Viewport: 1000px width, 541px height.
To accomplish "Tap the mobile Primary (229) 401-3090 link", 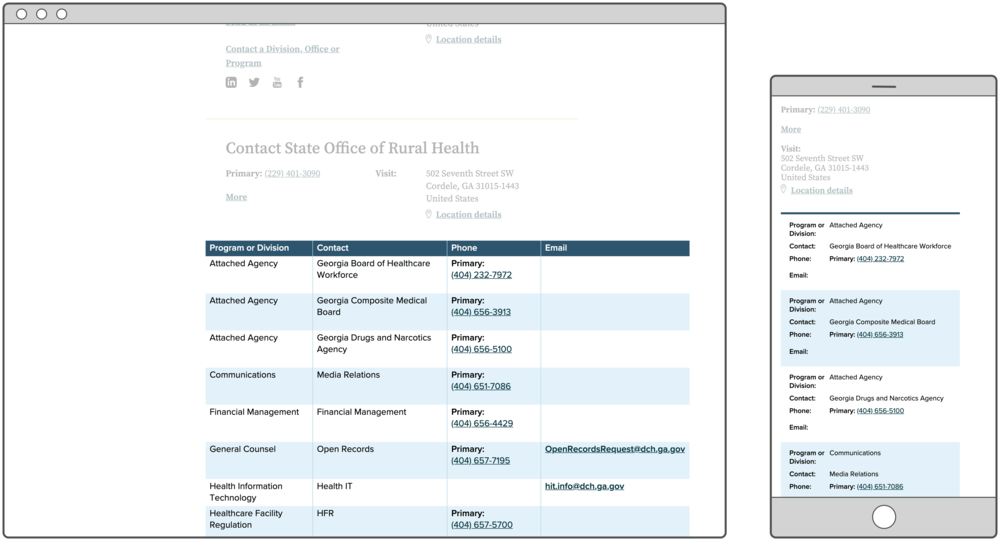I will tap(844, 110).
